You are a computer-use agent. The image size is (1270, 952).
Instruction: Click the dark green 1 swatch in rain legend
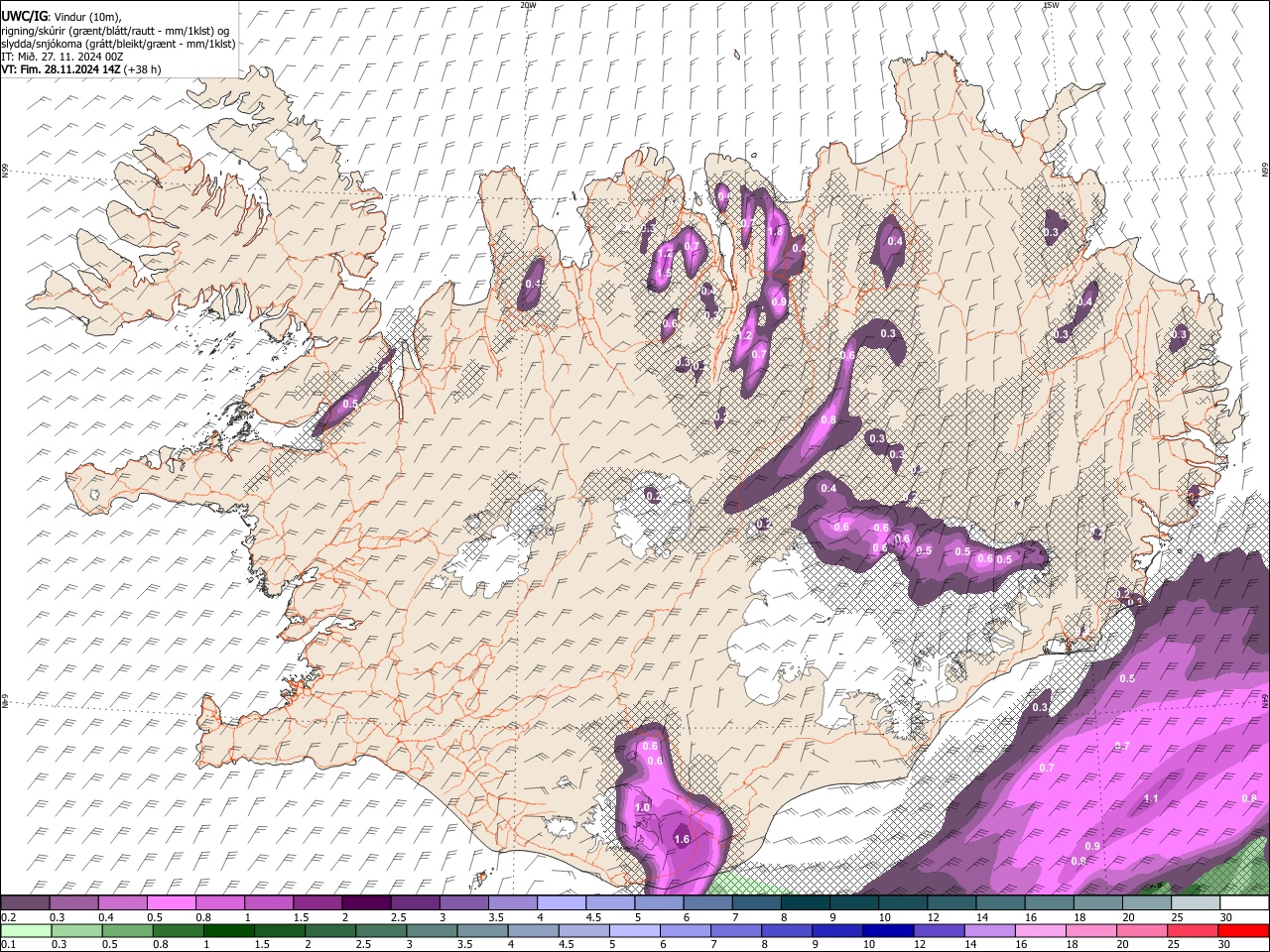coord(229,930)
